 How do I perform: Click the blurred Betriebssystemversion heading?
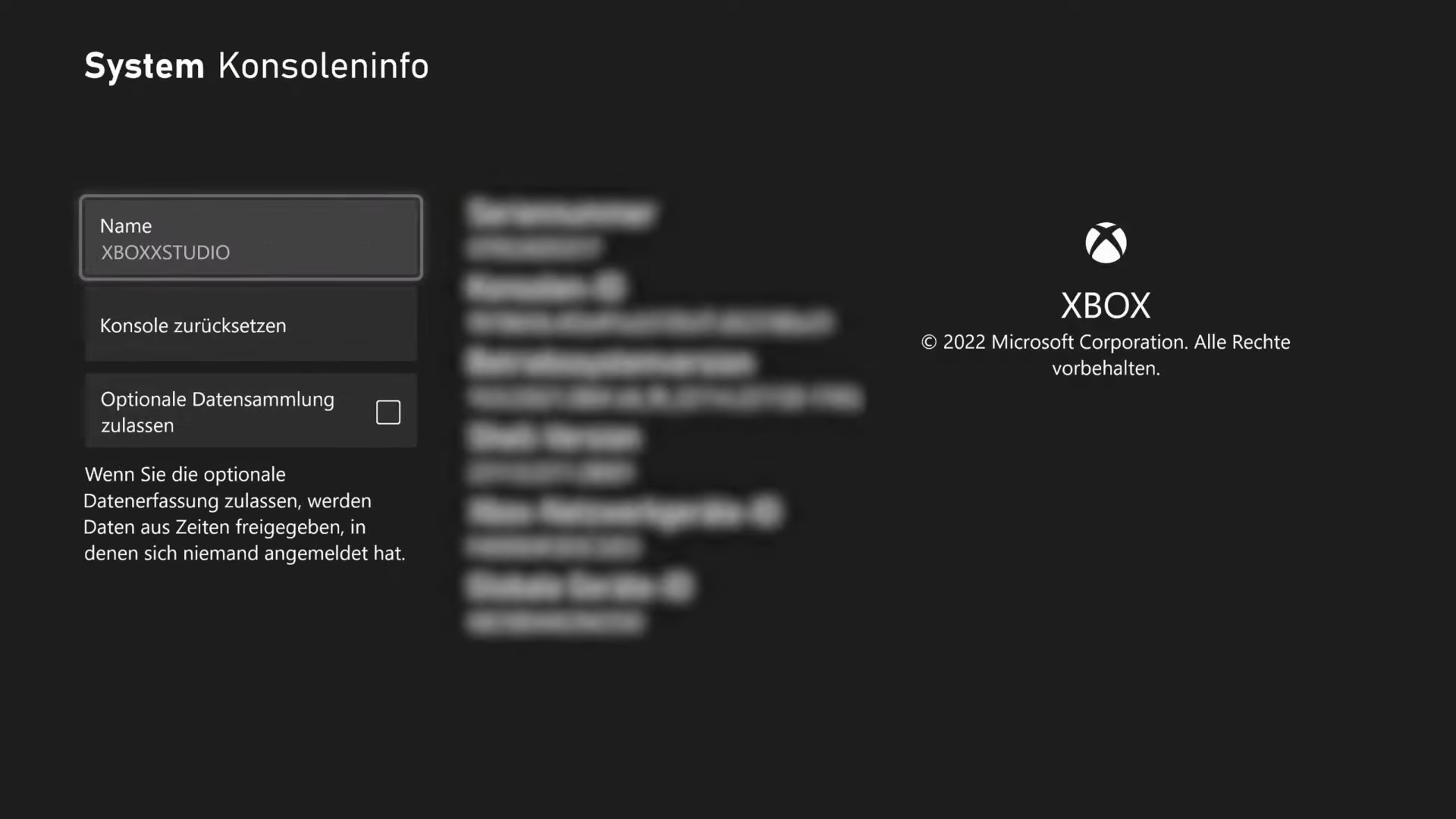tap(611, 362)
